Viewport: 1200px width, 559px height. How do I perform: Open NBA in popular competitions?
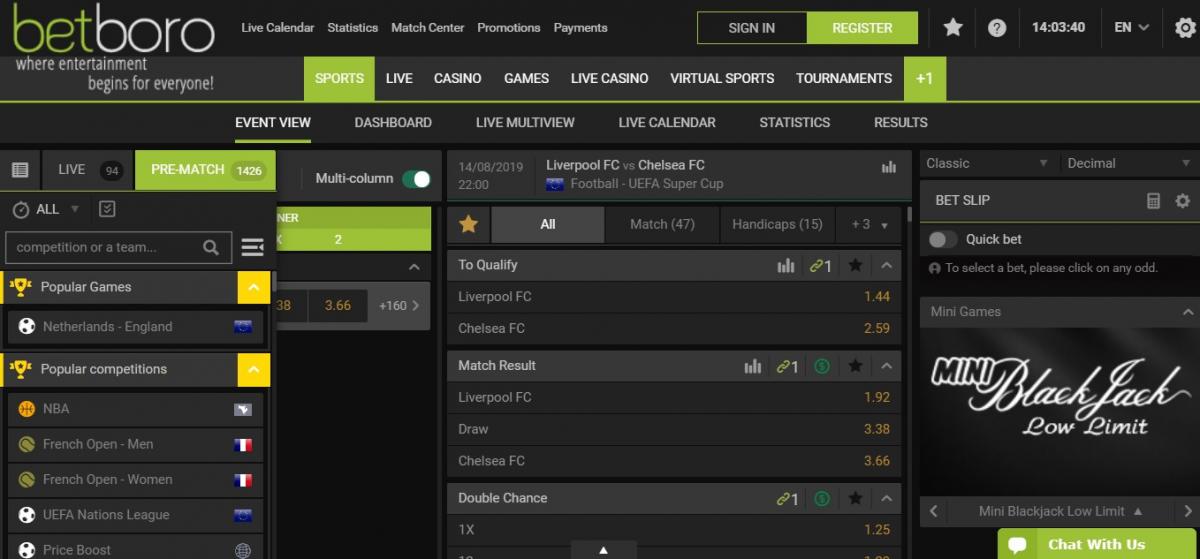coord(136,409)
